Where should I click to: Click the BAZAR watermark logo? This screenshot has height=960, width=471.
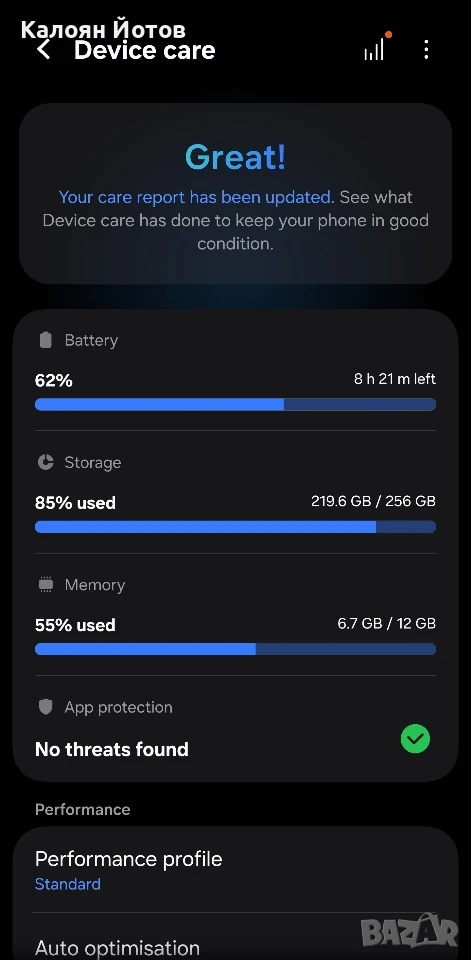409,931
